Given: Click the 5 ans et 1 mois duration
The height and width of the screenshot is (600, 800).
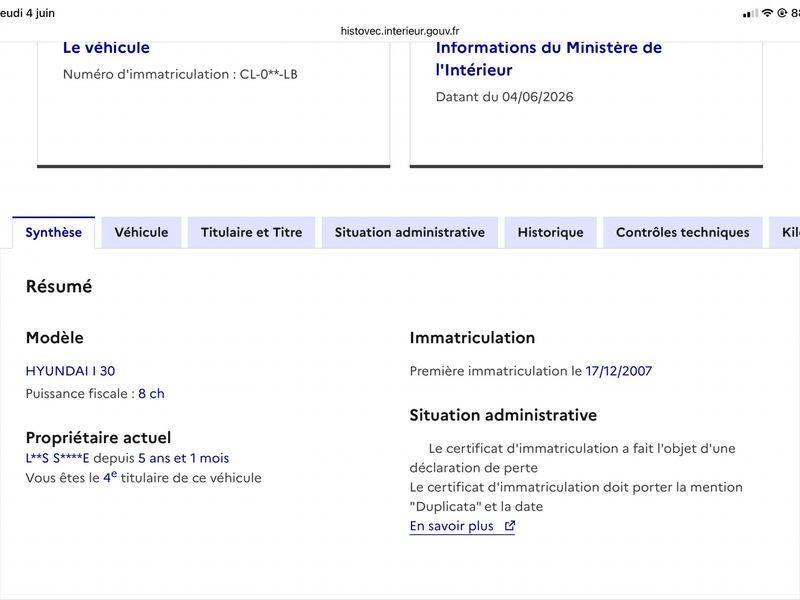Looking at the screenshot, I should (184, 458).
